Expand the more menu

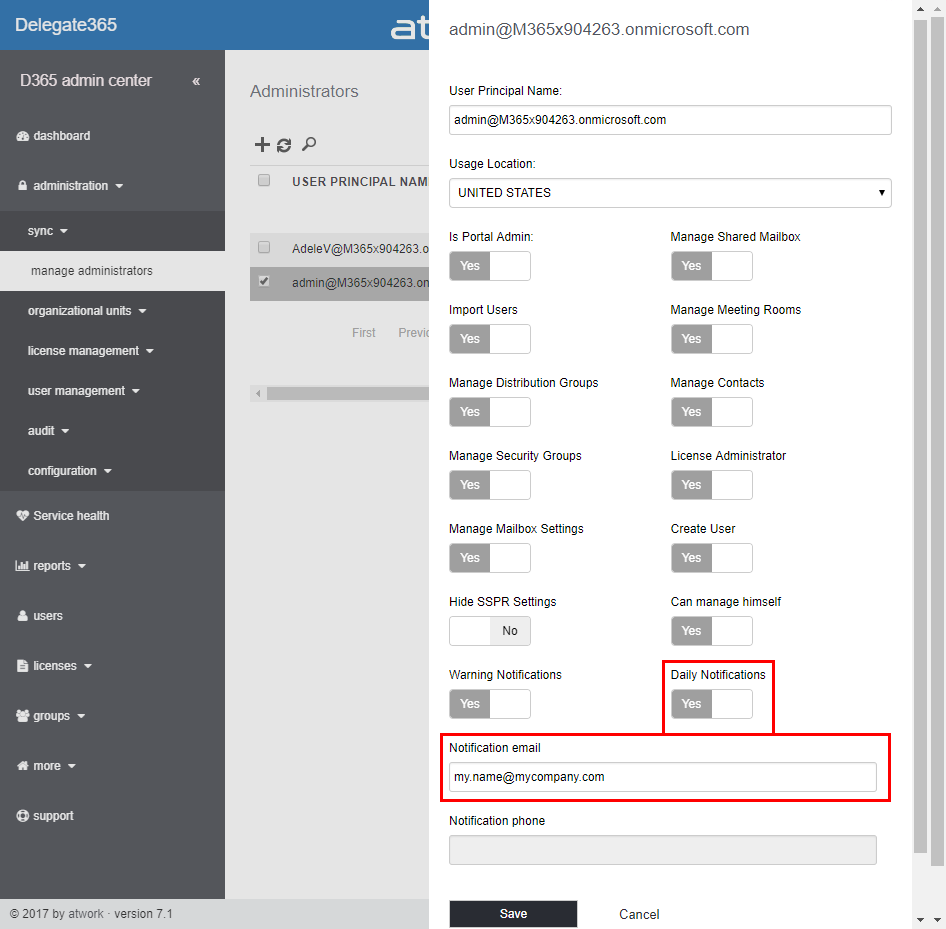click(46, 766)
